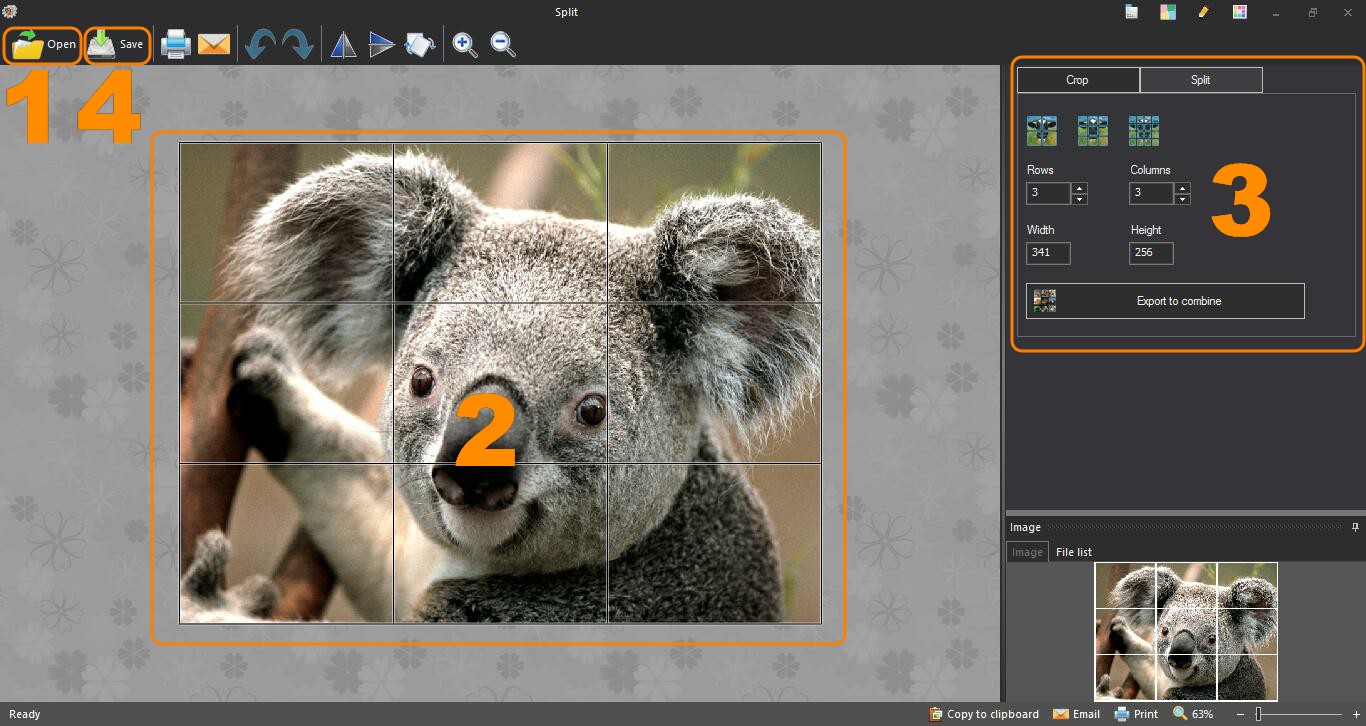This screenshot has height=726, width=1366.
Task: Increase the Rows value with up arrow
Action: [x=1079, y=188]
